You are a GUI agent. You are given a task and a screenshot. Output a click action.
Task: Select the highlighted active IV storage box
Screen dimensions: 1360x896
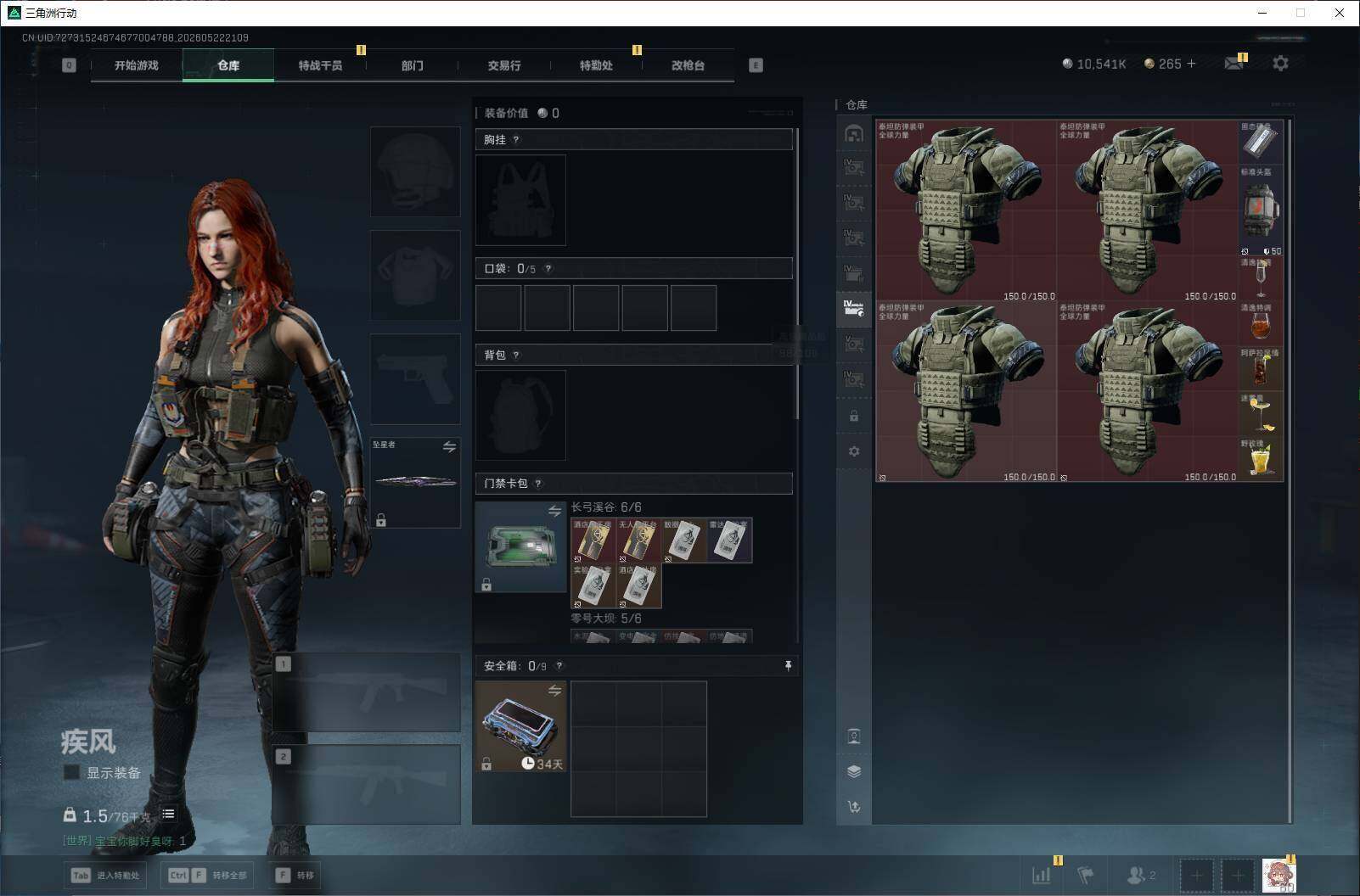tap(854, 308)
